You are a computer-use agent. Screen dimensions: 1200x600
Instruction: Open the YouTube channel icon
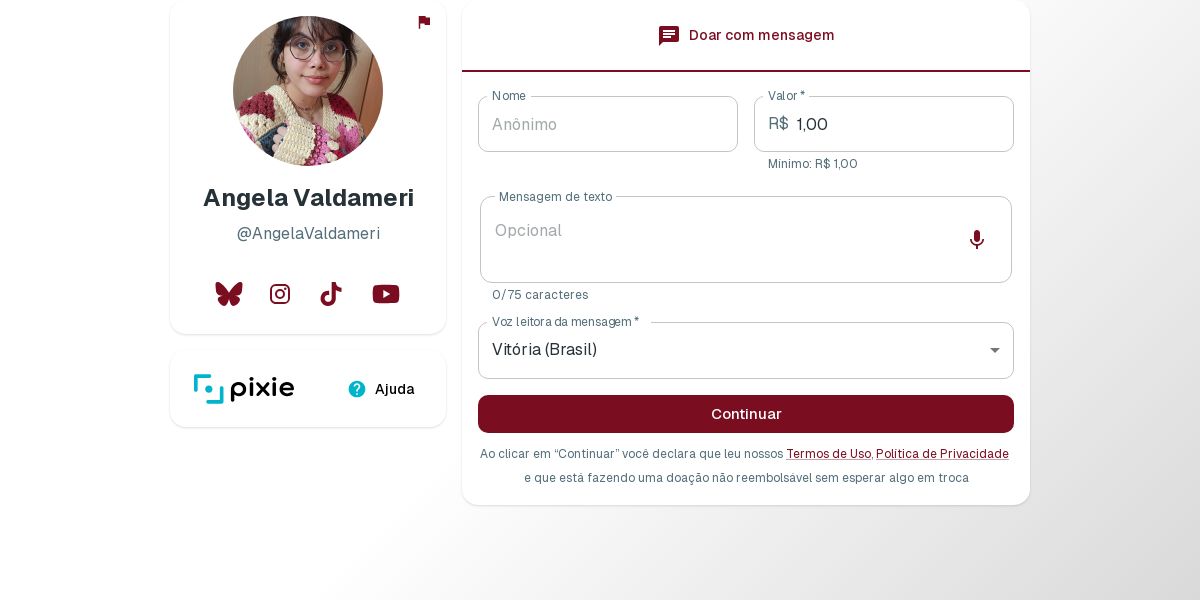point(386,294)
